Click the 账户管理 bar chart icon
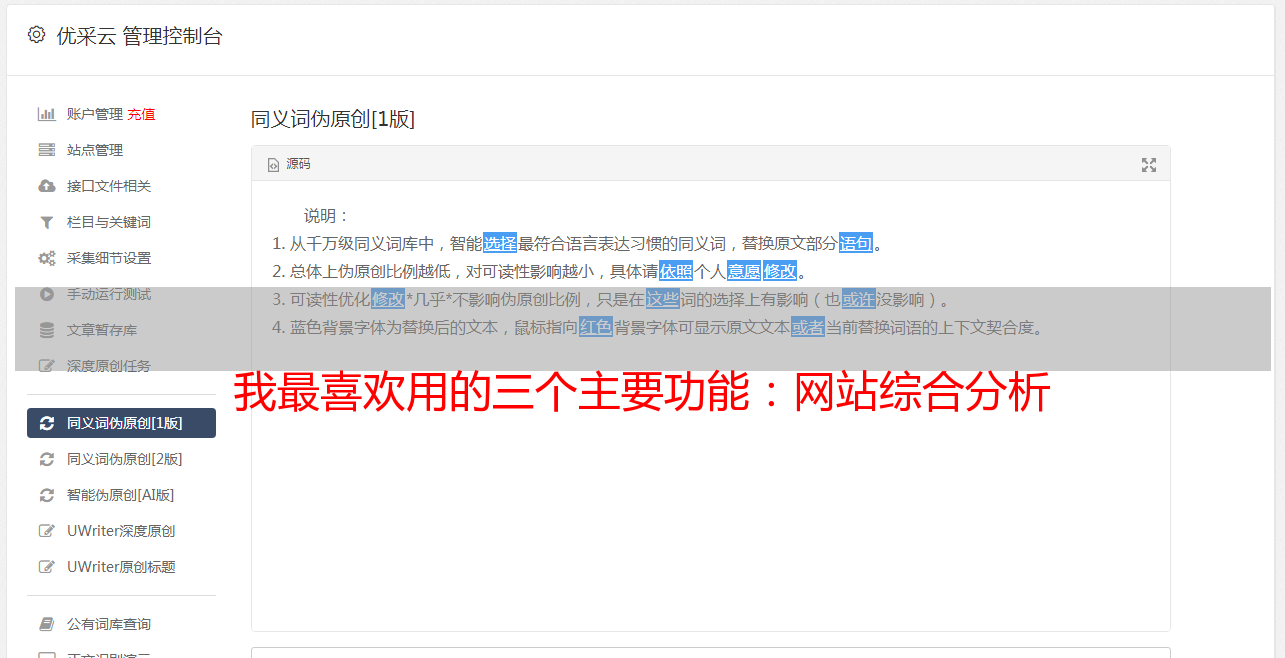 [x=46, y=114]
